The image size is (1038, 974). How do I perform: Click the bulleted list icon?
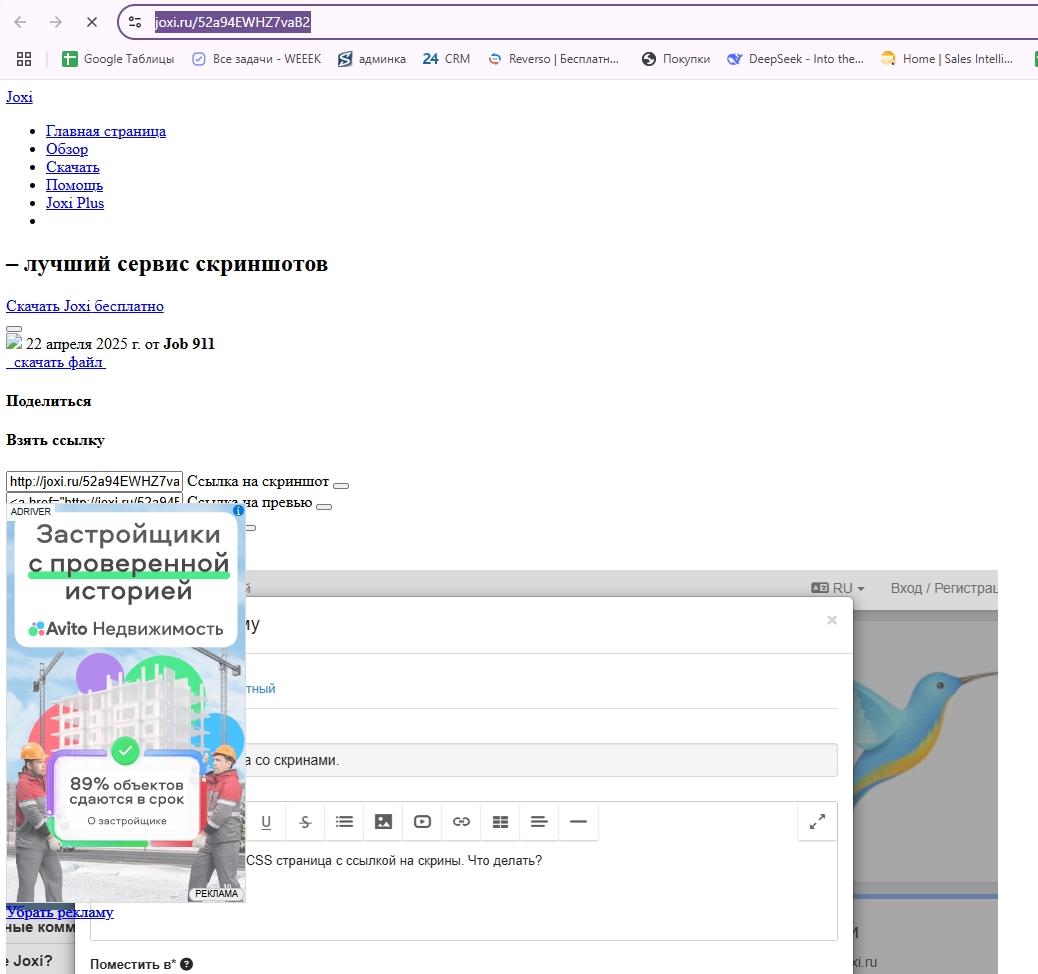click(x=344, y=822)
